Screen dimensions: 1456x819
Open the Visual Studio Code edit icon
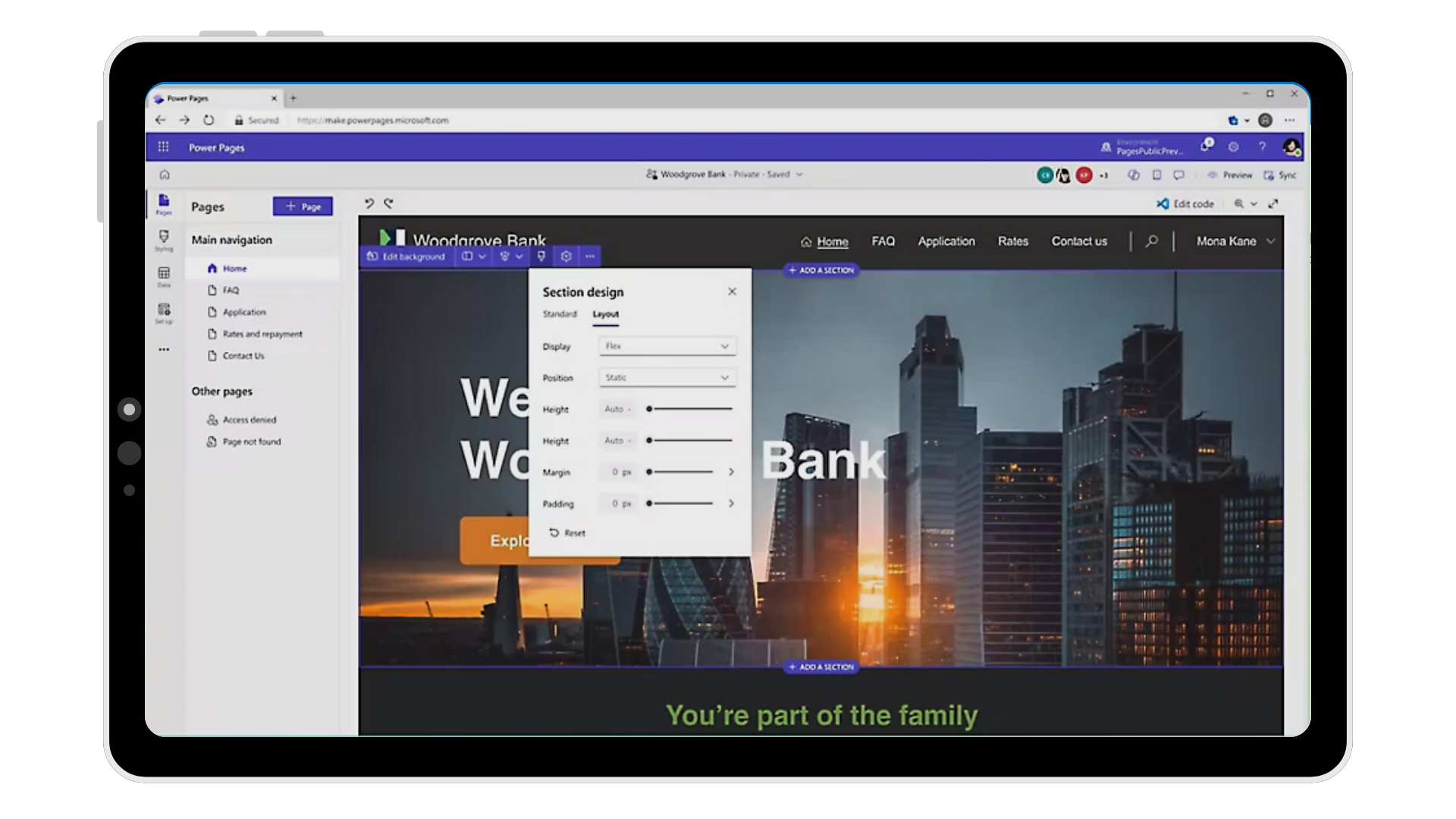[x=1163, y=203]
